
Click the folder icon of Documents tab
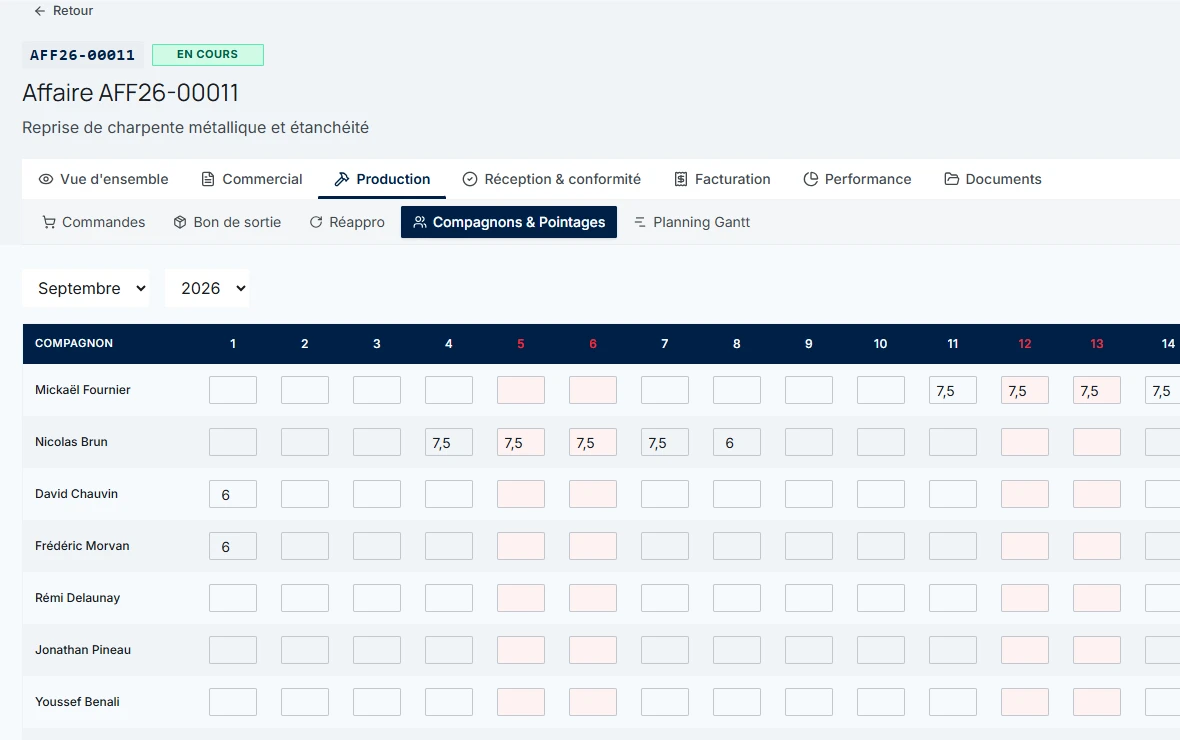(x=951, y=179)
